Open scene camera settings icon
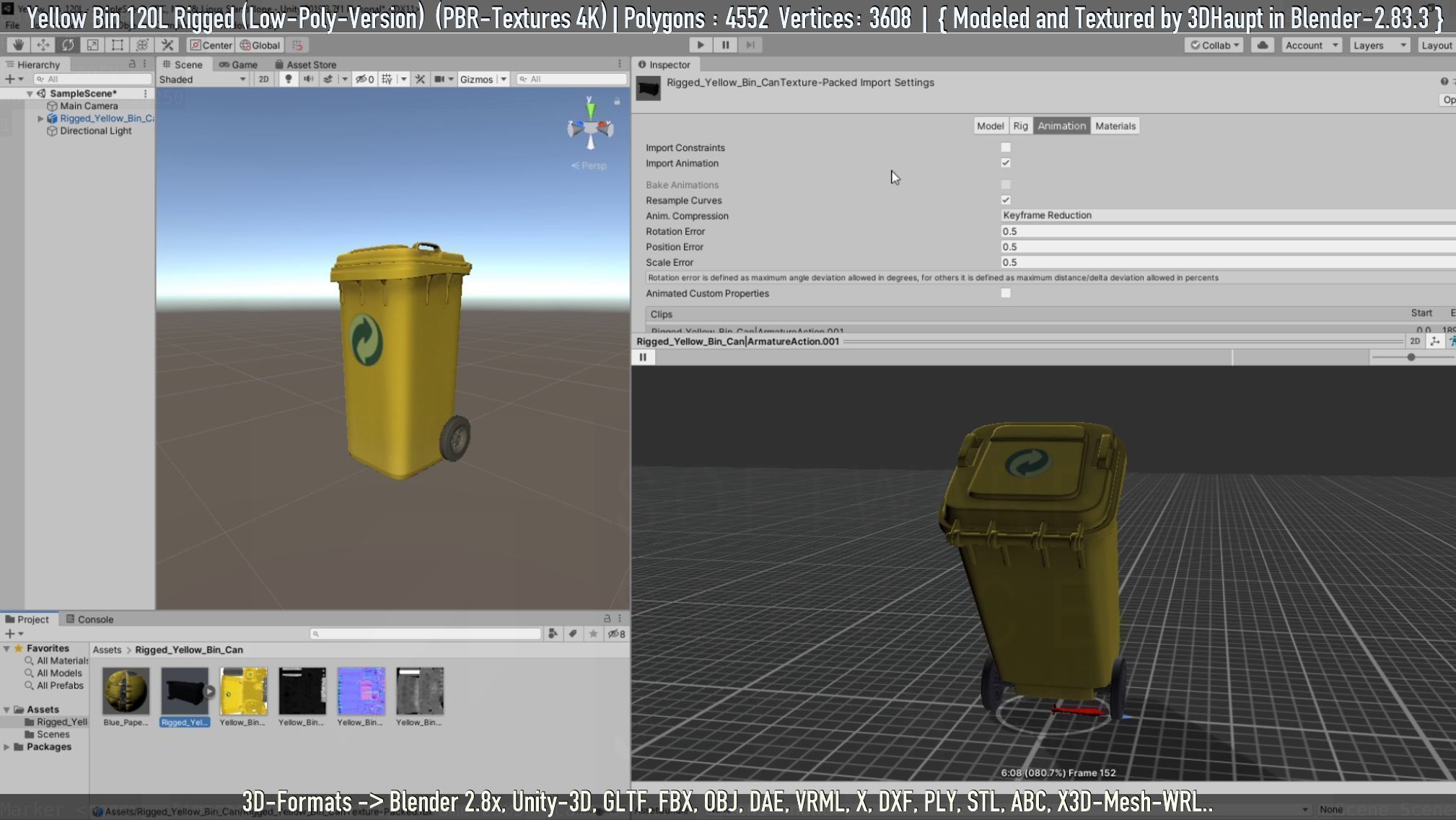This screenshot has height=820, width=1456. click(439, 79)
